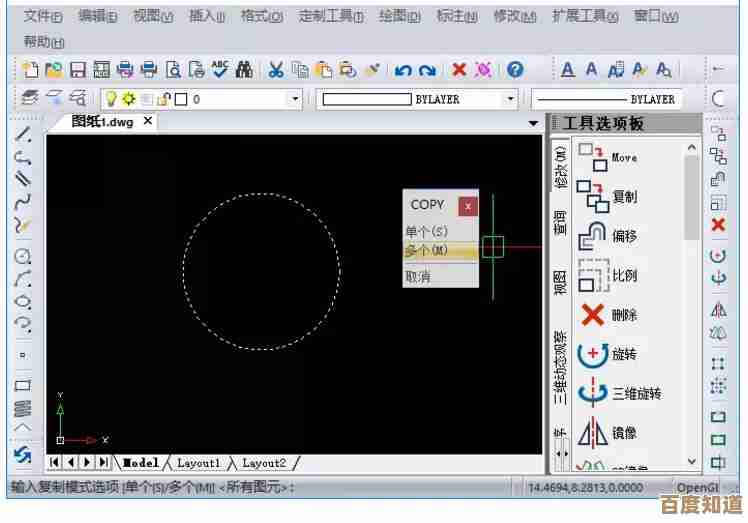
Task: Click the 偏移 (Offset) tool icon
Action: point(593,236)
